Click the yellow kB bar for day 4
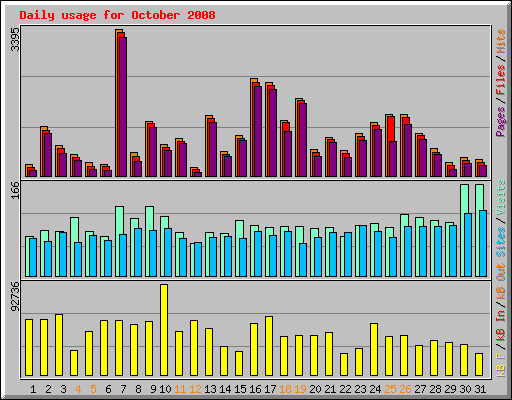 tap(74, 363)
